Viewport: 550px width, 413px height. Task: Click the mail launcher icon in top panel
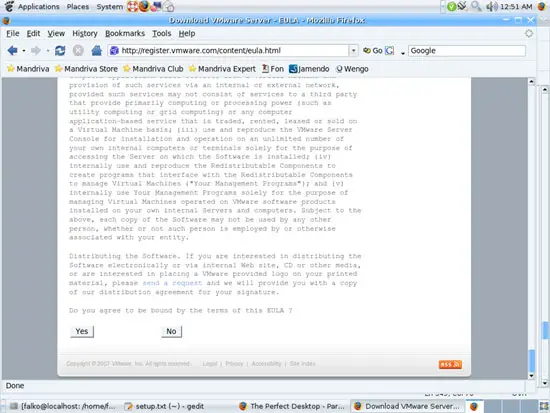156,6
